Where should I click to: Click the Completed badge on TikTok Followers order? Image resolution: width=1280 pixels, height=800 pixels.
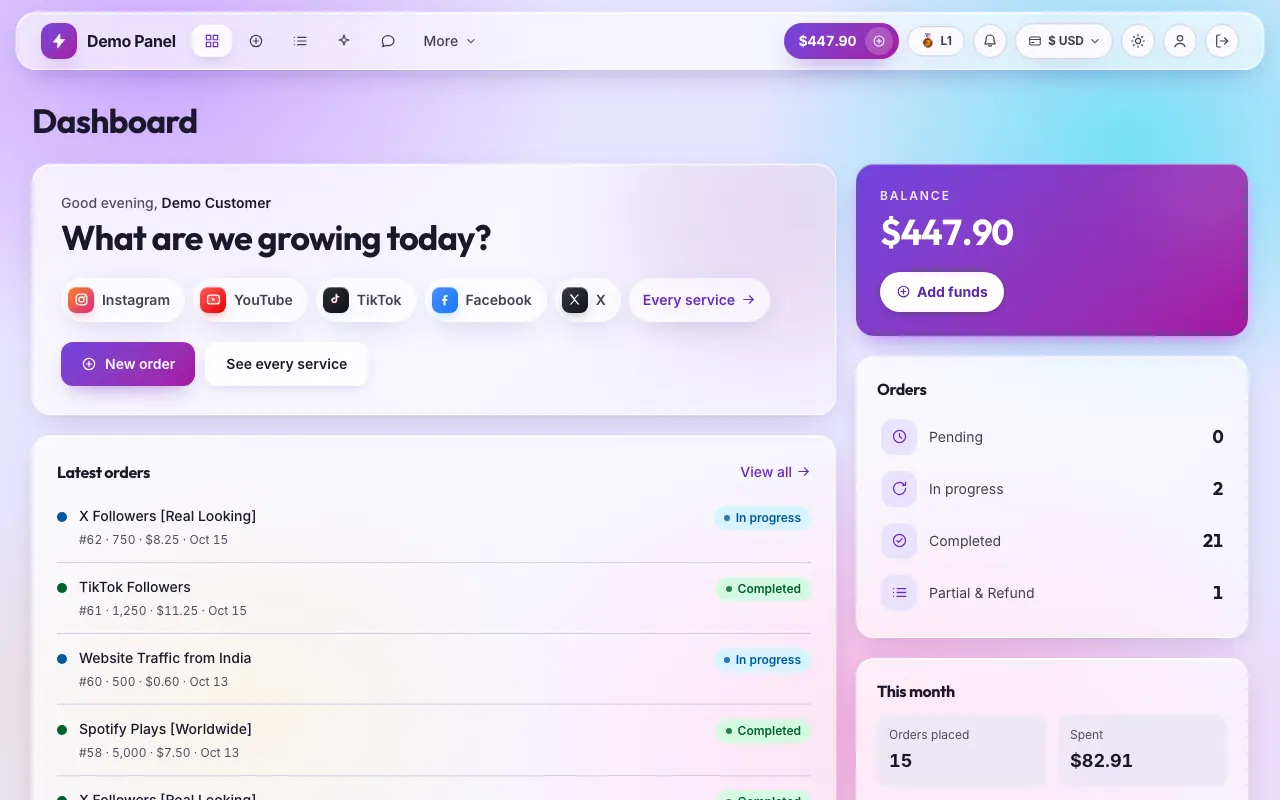[x=763, y=589]
